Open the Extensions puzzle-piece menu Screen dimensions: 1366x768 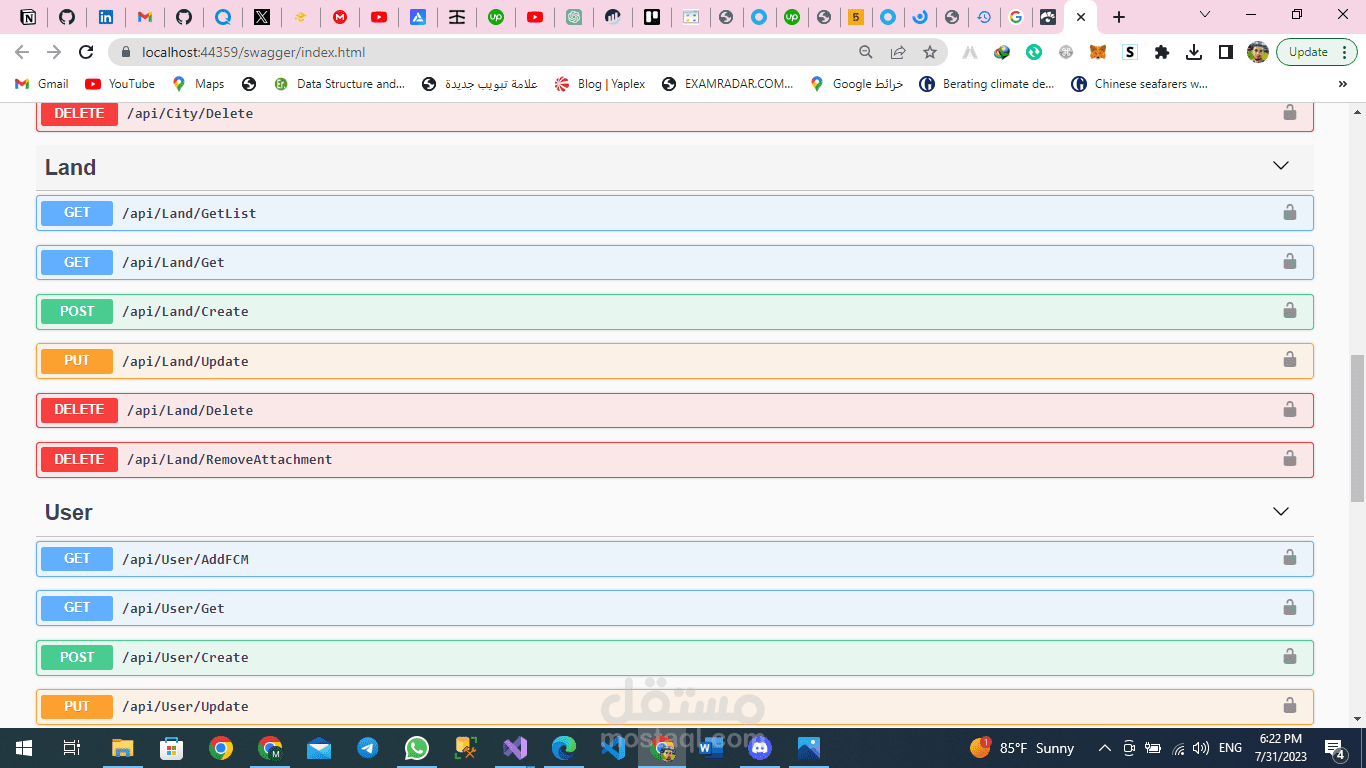pos(1161,52)
